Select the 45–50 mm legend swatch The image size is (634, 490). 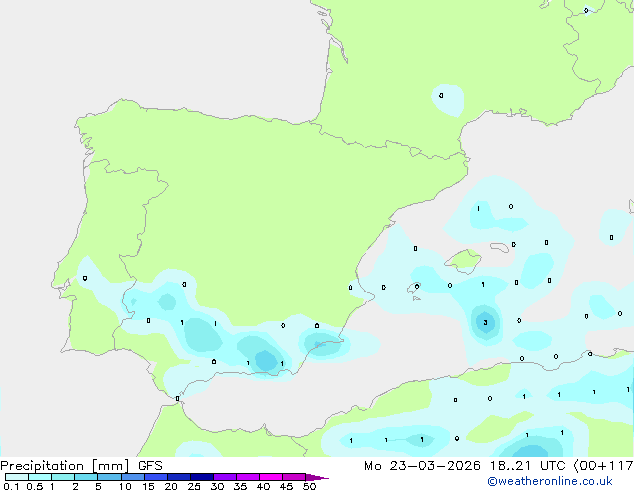point(294,477)
